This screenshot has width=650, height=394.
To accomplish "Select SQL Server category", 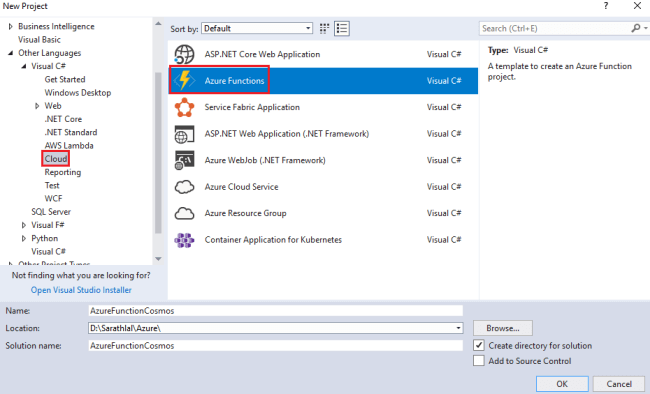I will [x=51, y=212].
